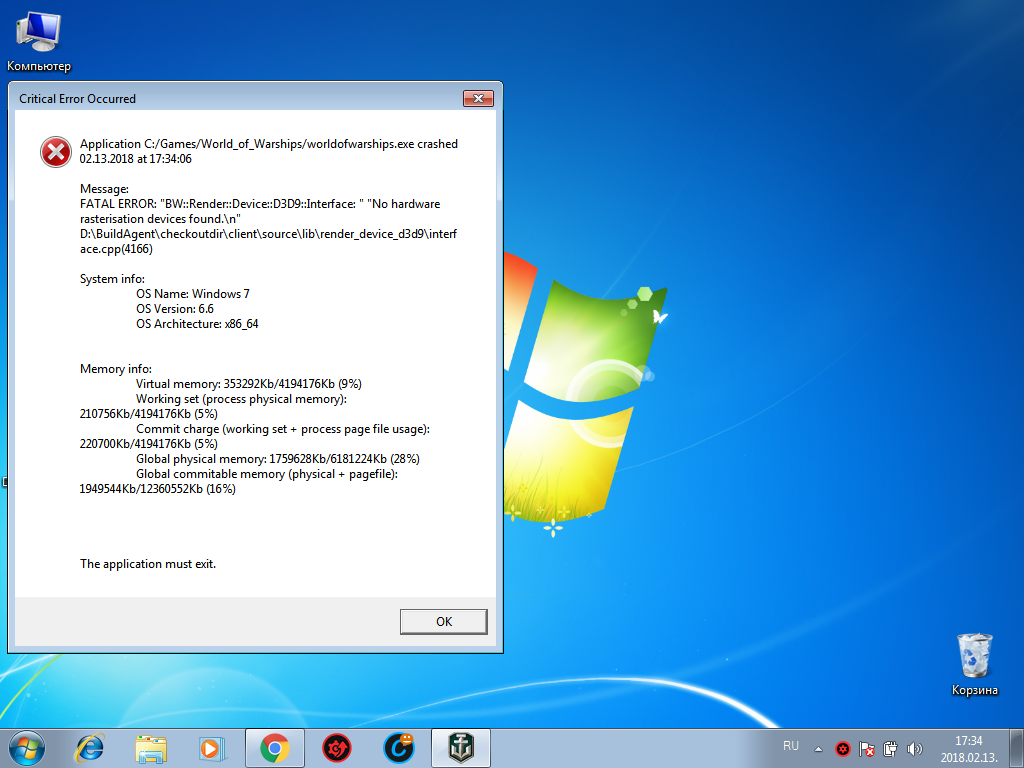Open Windows Explorer folder on taskbar
1024x768 pixels.
pos(151,748)
